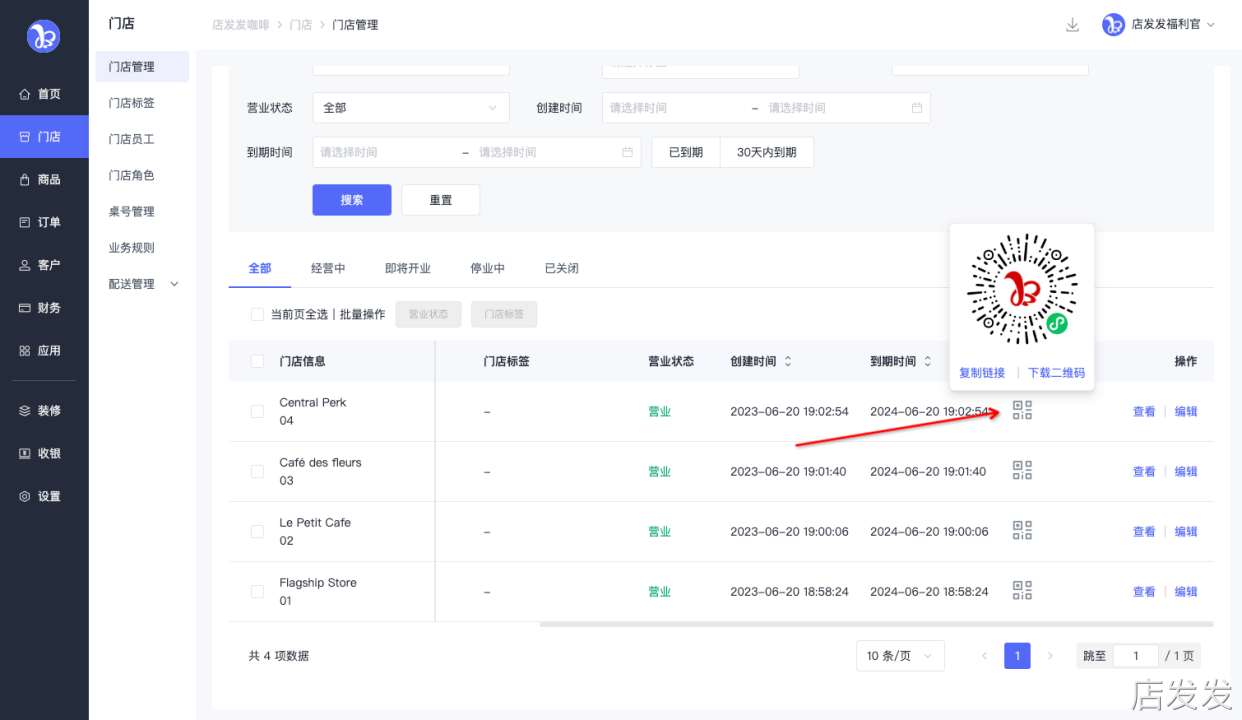The image size is (1242, 720).
Task: Check the Flagship Store row checkbox
Action: [257, 591]
